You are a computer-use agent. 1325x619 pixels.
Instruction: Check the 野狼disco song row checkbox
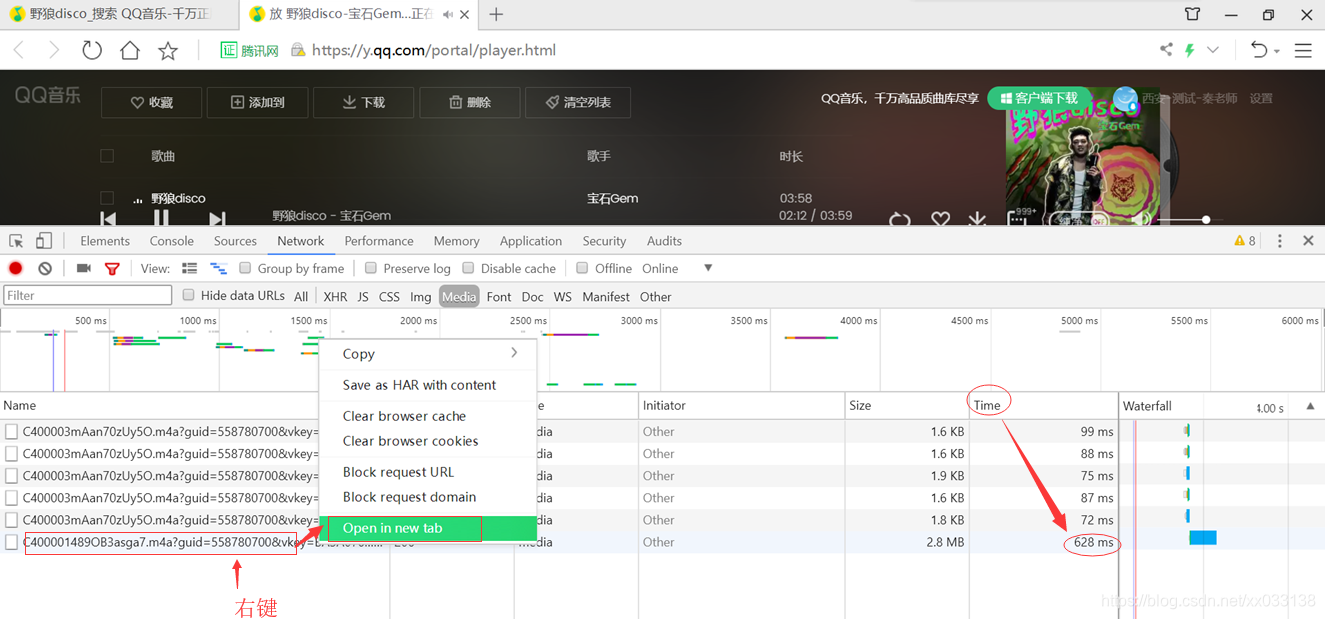tap(107, 198)
